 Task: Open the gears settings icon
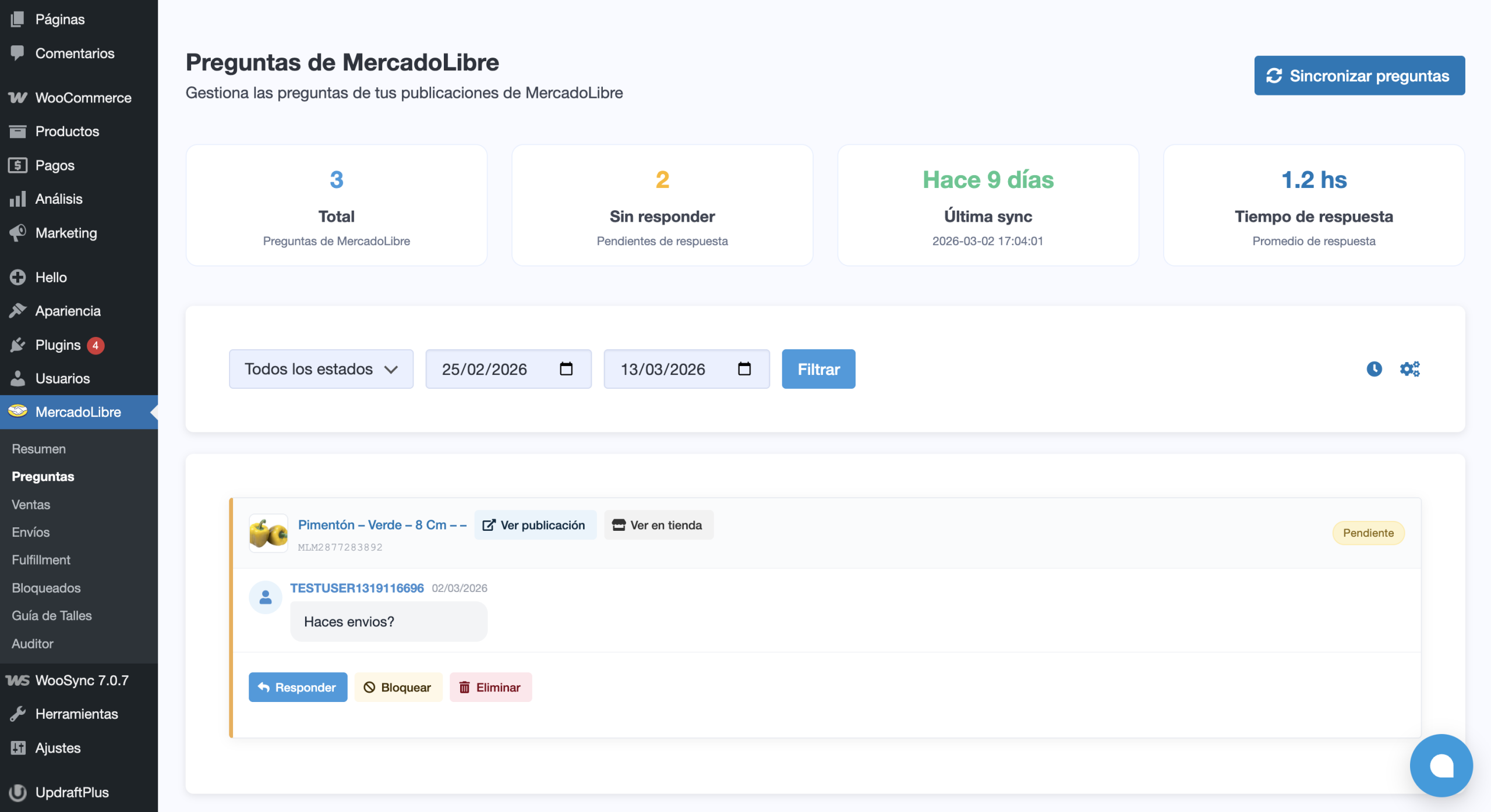1410,369
